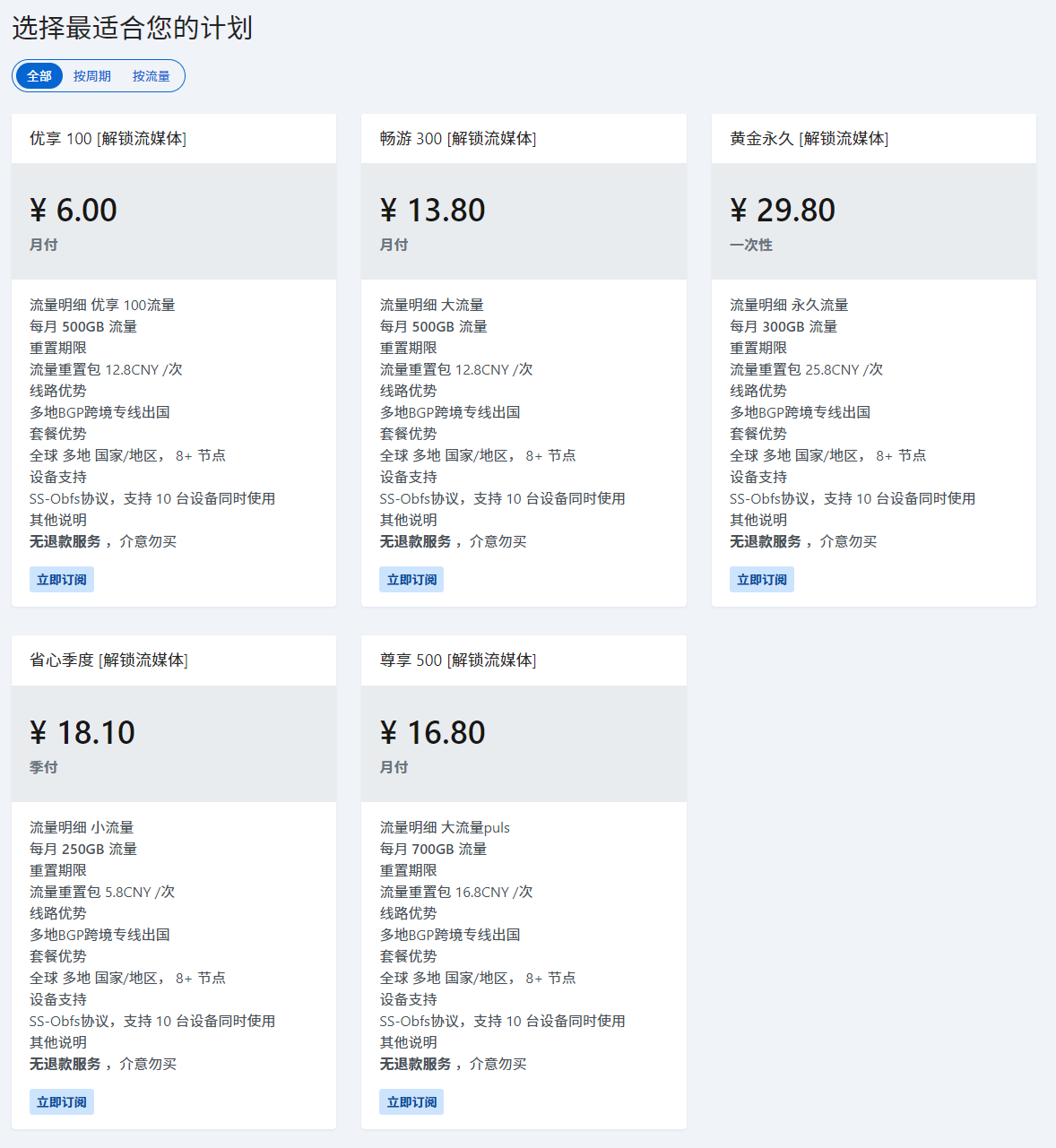1056x1148 pixels.
Task: Subscribe to the 尊享 500 plan
Action: point(411,1102)
